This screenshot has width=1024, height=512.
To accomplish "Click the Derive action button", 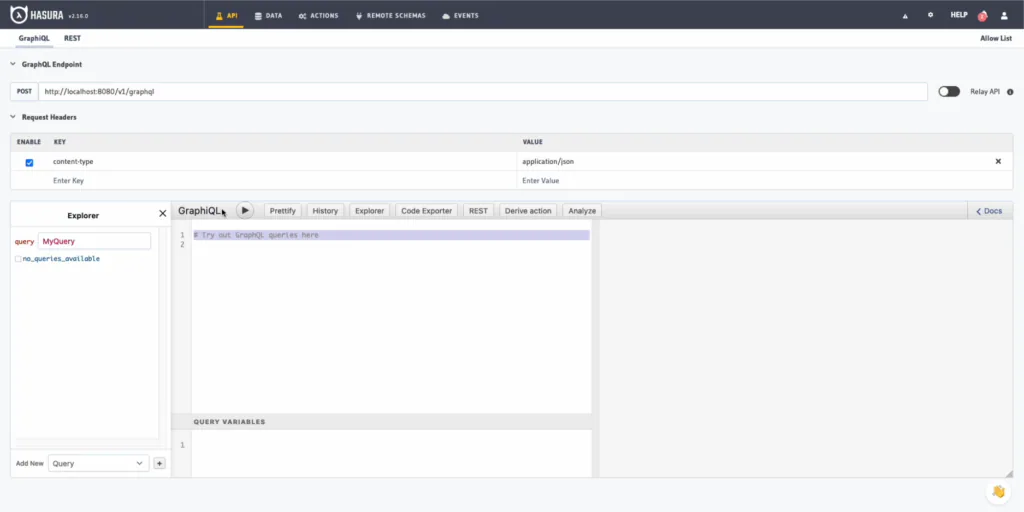I will click(x=528, y=211).
